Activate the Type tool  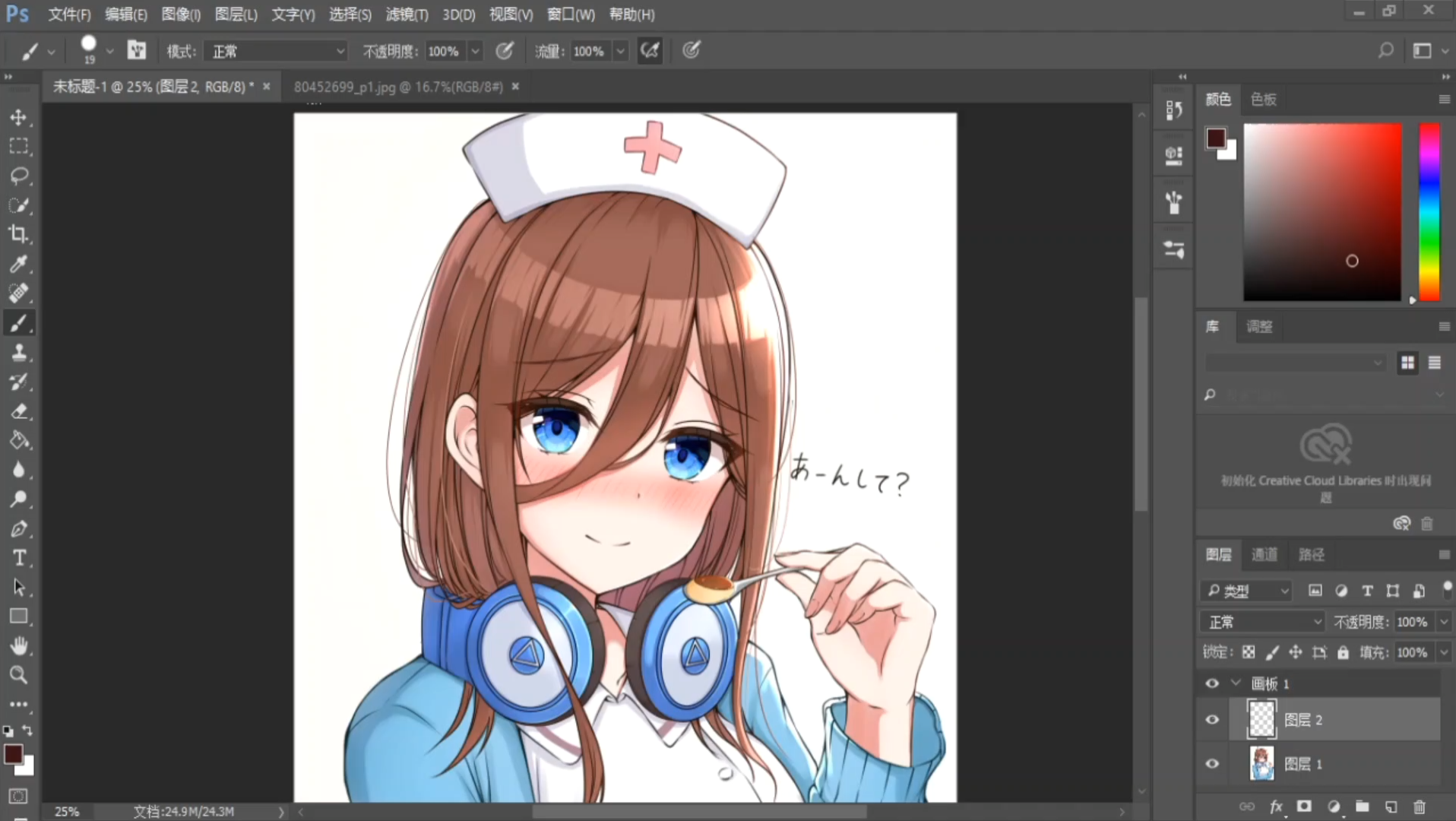point(19,557)
